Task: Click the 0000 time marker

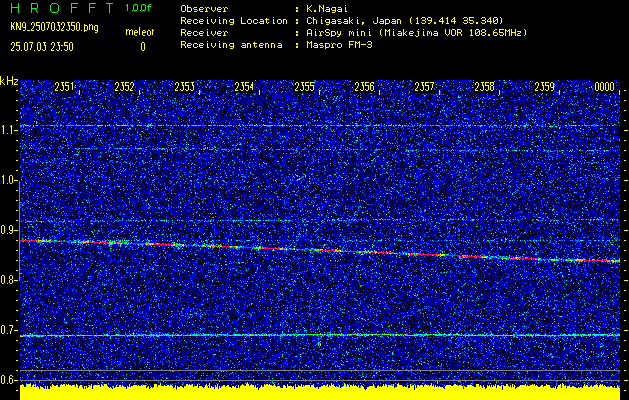Action: 605,87
